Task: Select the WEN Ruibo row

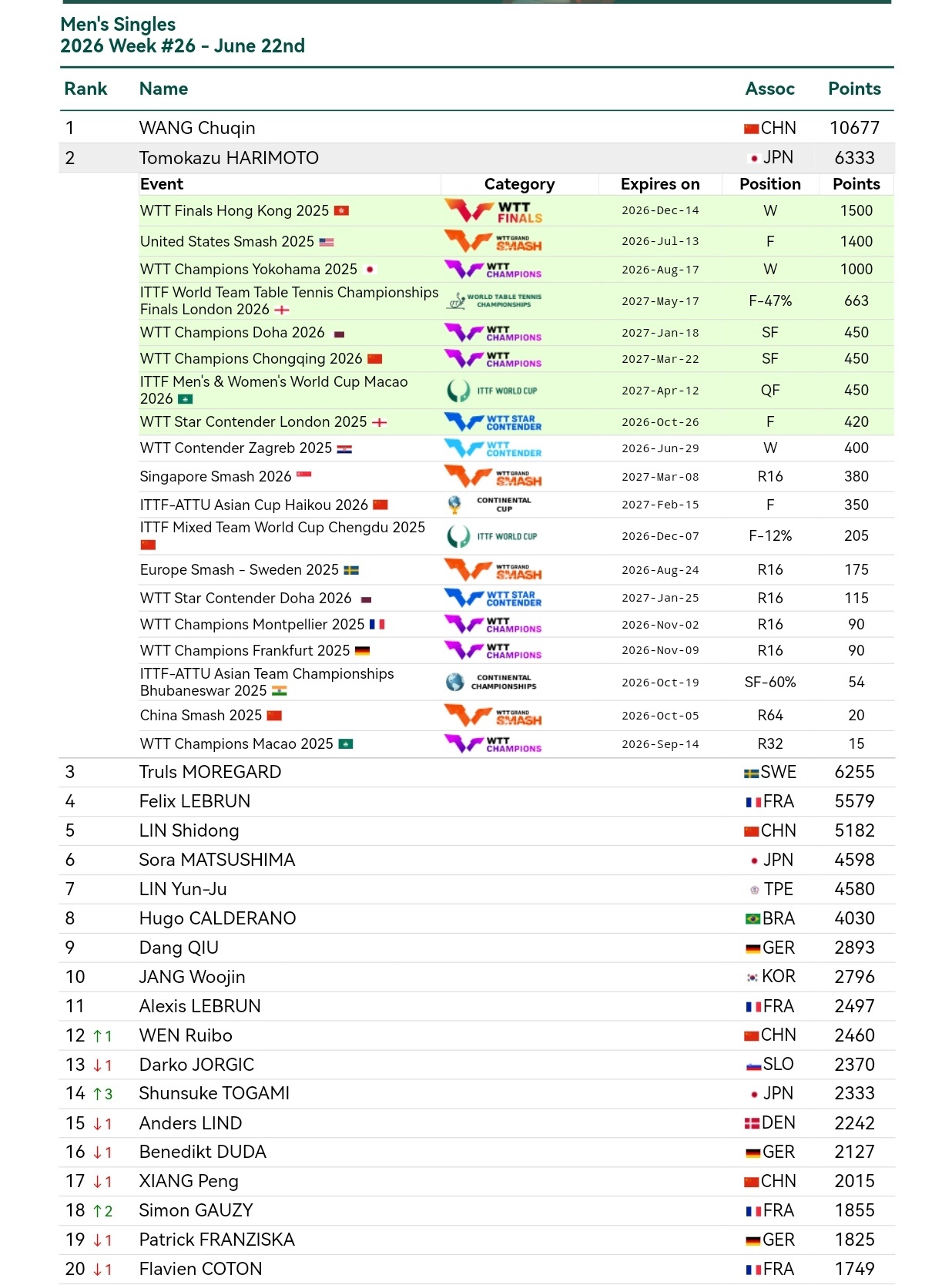Action: coord(477,1035)
